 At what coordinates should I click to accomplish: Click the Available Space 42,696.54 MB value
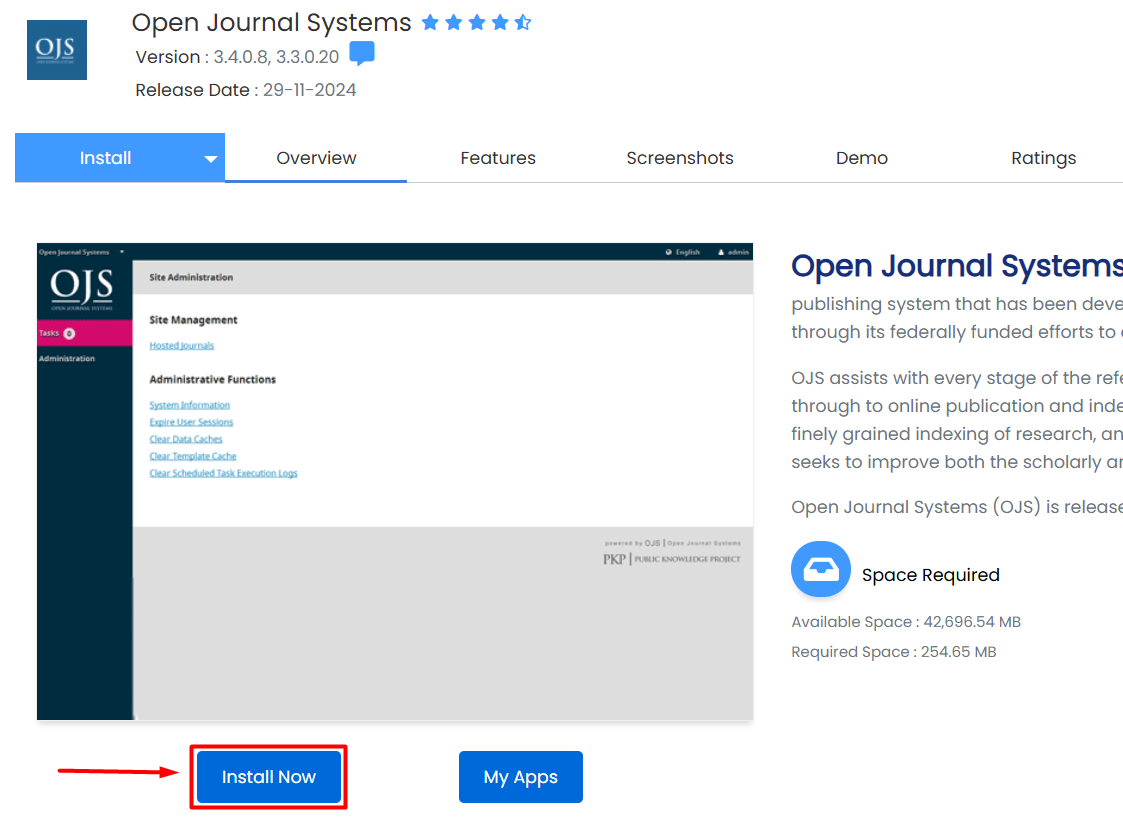(972, 622)
